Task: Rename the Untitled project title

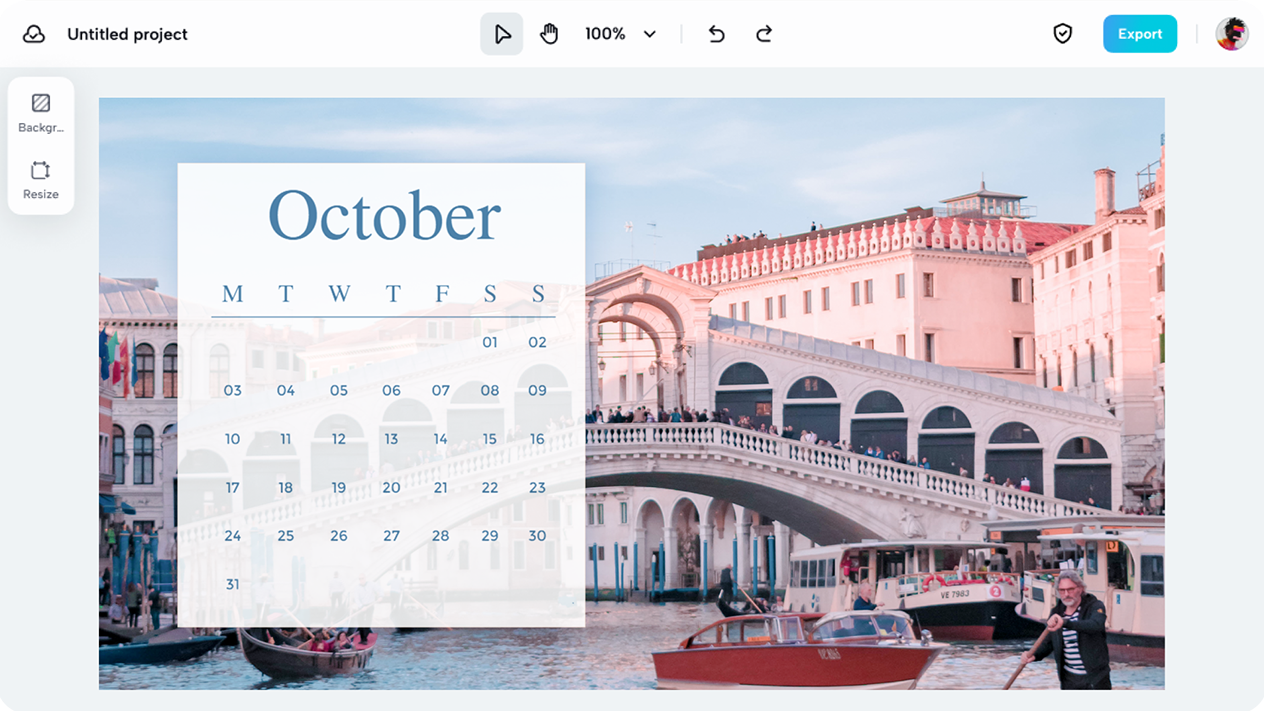Action: pos(127,34)
